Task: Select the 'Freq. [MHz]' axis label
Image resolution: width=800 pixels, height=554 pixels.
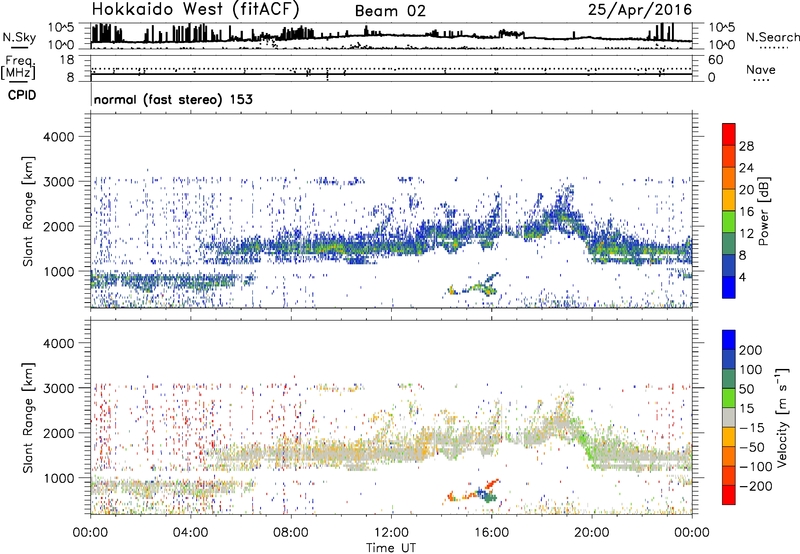Action: (18, 67)
